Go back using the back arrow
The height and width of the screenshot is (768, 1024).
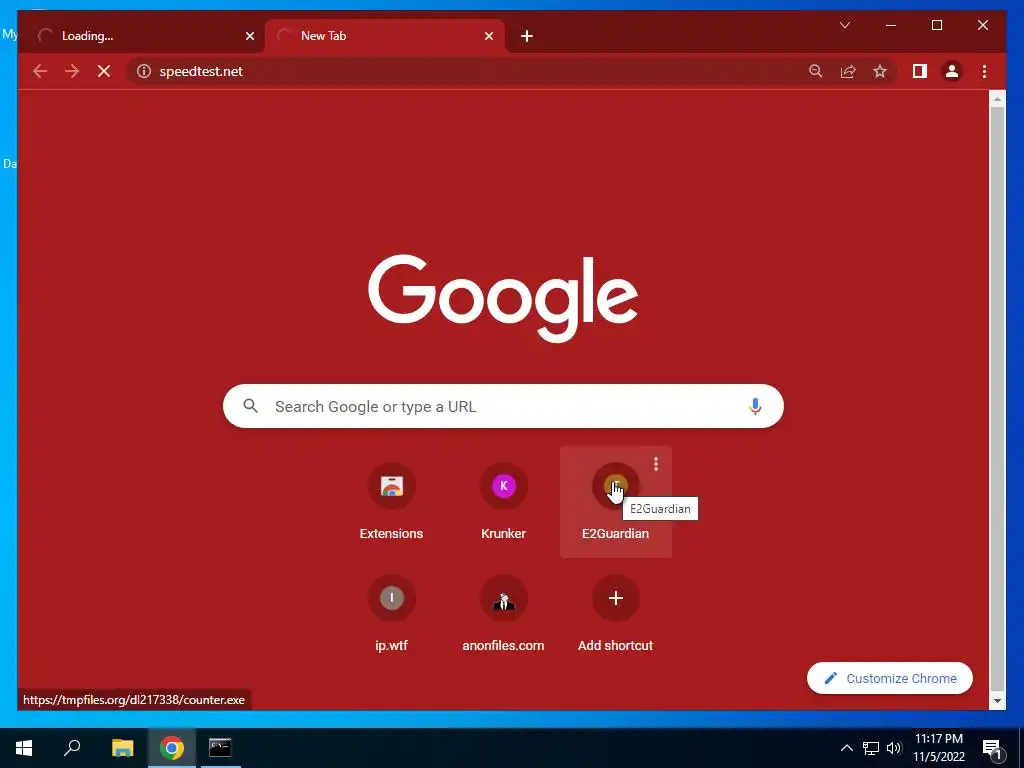[40, 71]
